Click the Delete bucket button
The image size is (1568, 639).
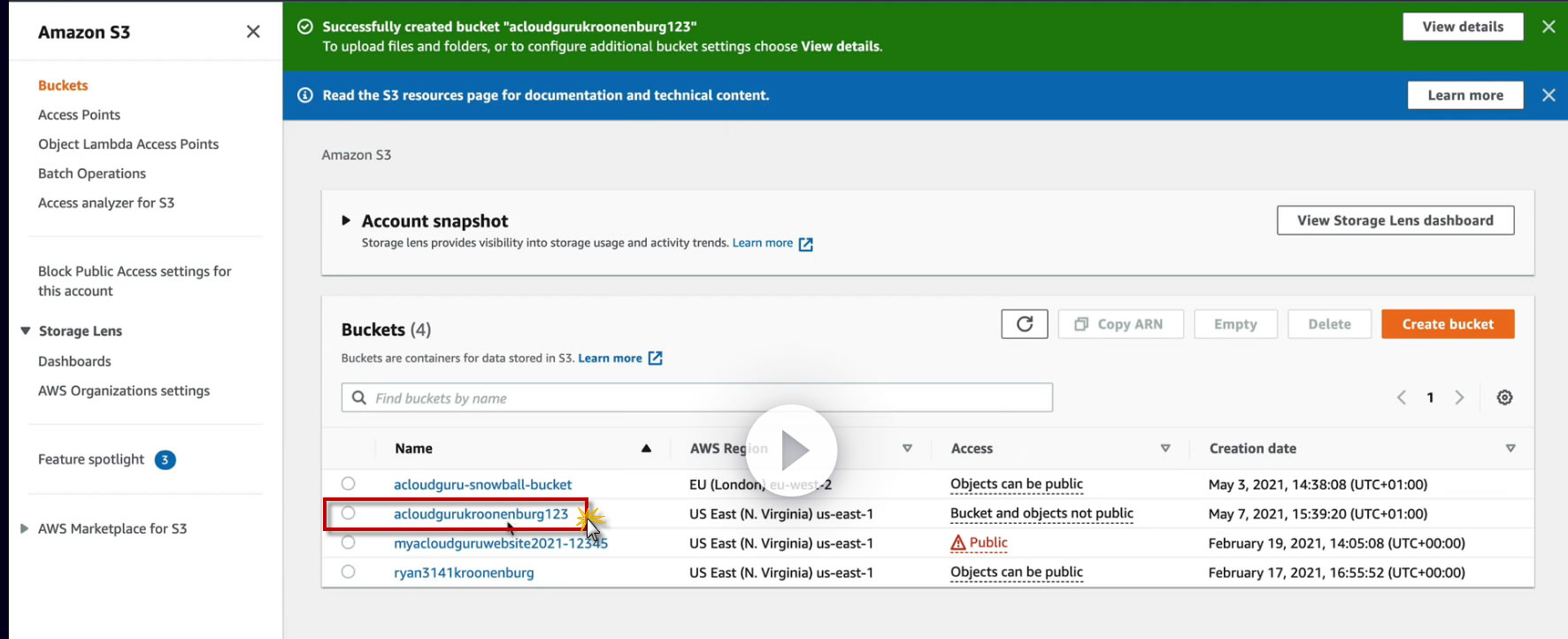[x=1329, y=324]
